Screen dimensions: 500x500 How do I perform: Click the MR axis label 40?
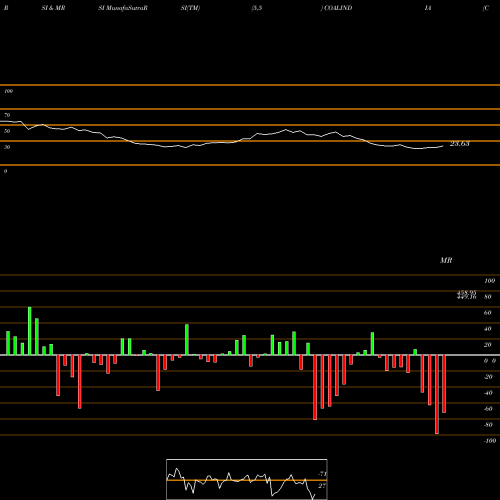click(488, 329)
